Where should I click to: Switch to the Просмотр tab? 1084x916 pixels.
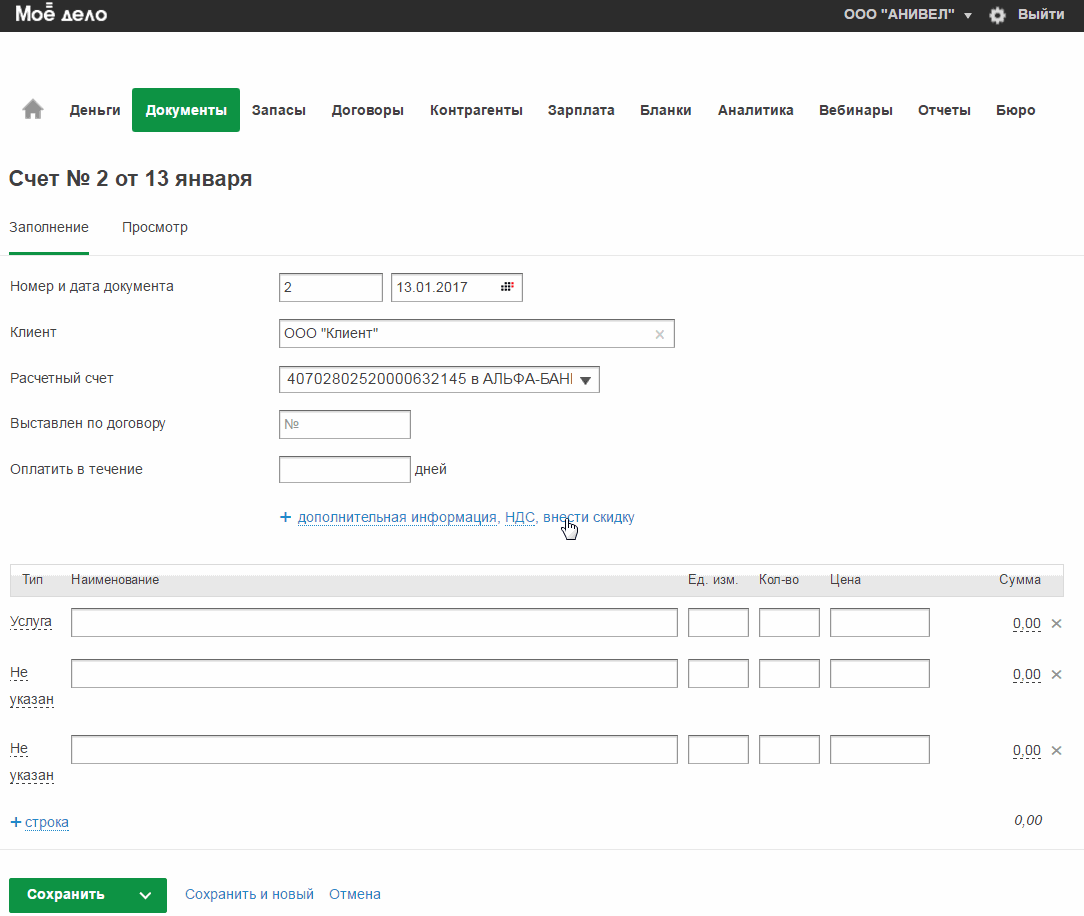[x=155, y=227]
